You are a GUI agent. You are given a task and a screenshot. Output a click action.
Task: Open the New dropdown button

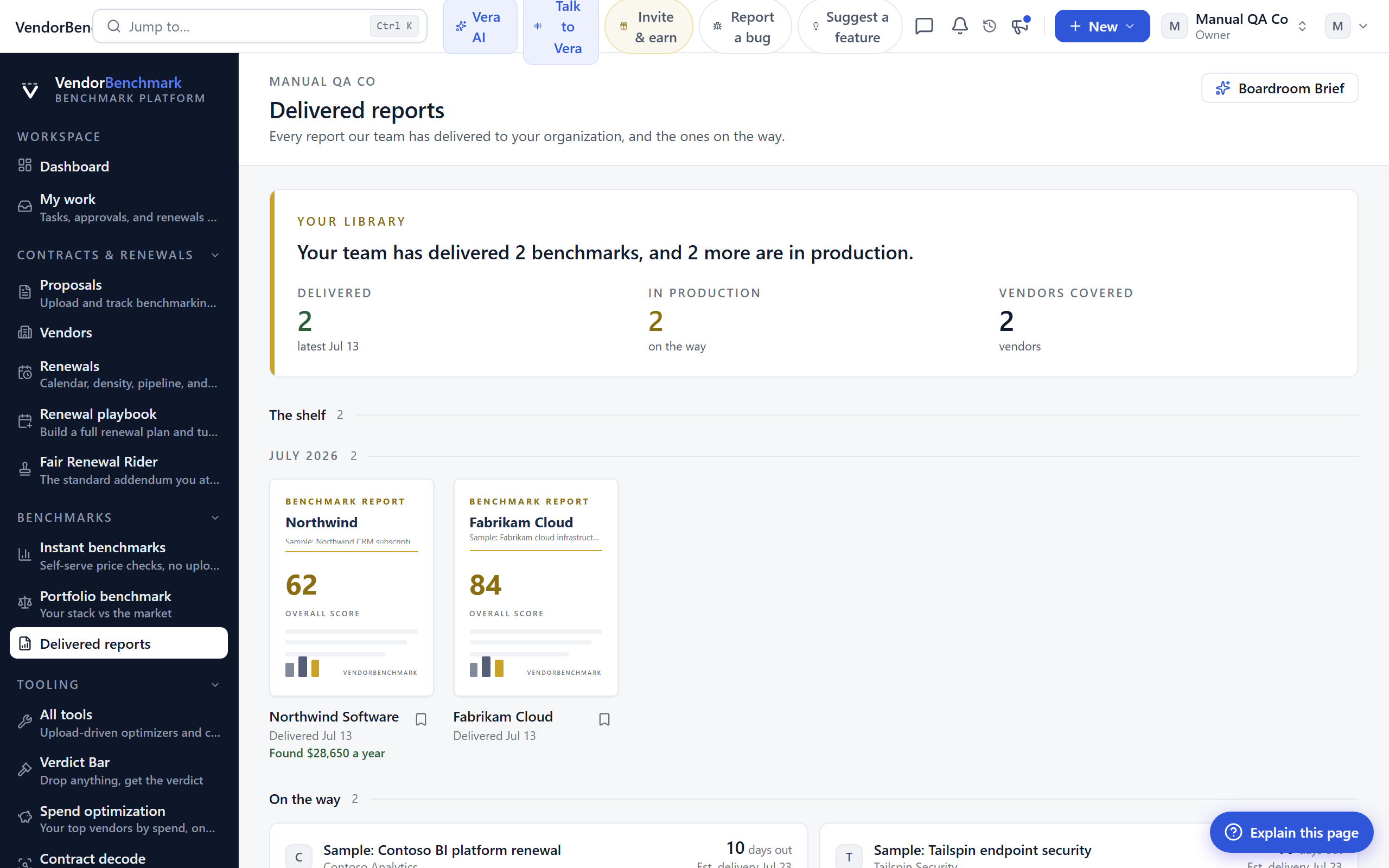click(x=1102, y=27)
